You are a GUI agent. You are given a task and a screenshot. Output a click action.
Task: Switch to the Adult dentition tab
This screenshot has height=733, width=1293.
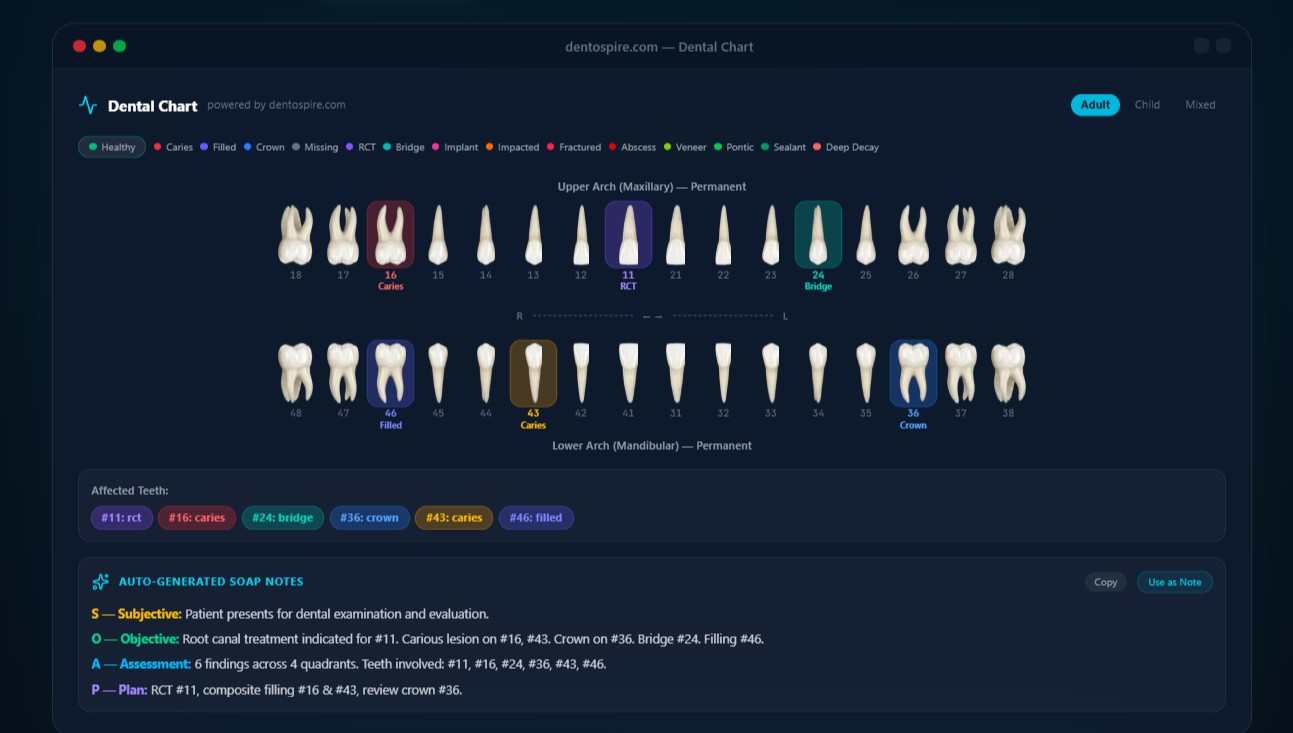point(1095,105)
